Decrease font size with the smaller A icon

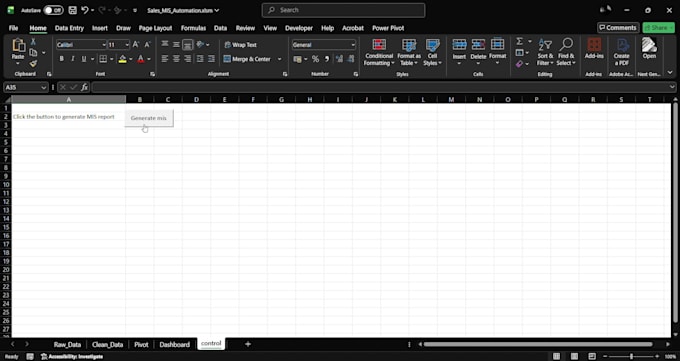point(147,45)
